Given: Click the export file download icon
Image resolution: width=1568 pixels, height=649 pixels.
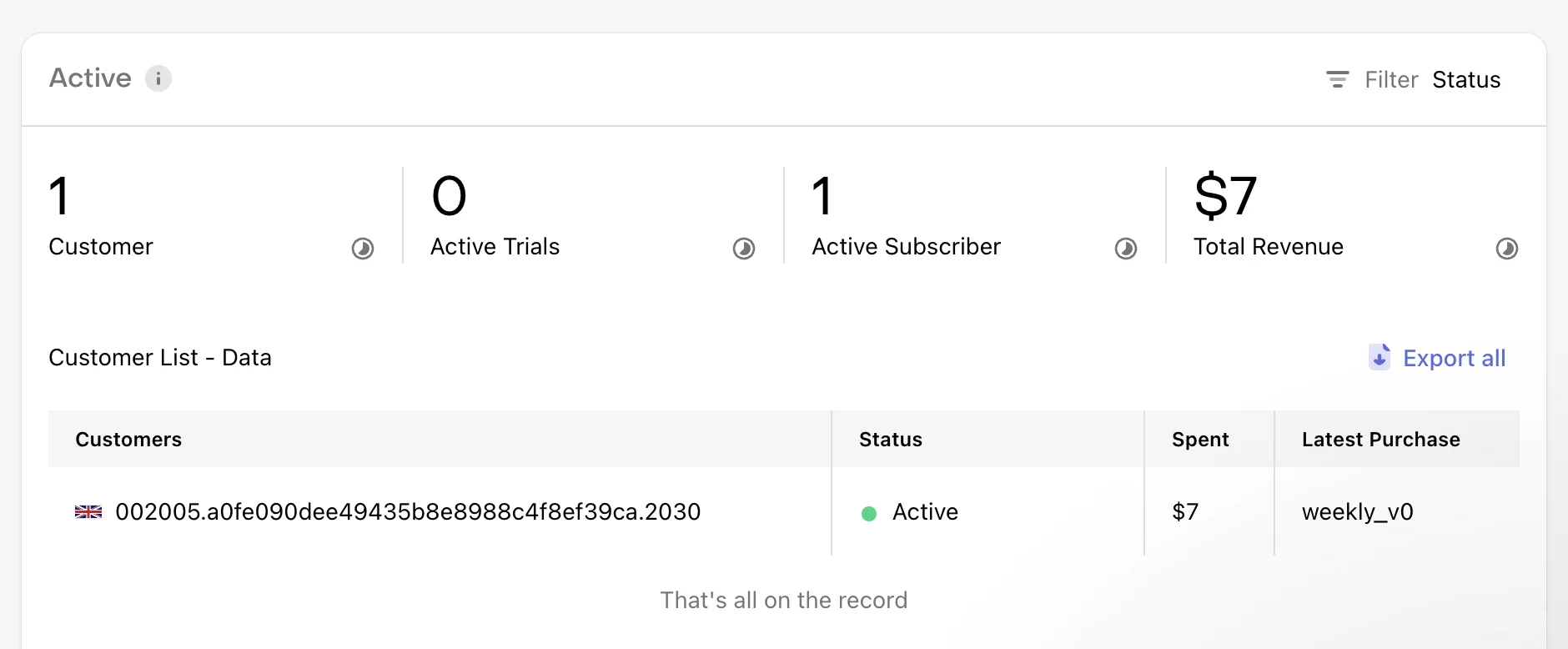Looking at the screenshot, I should (x=1380, y=357).
